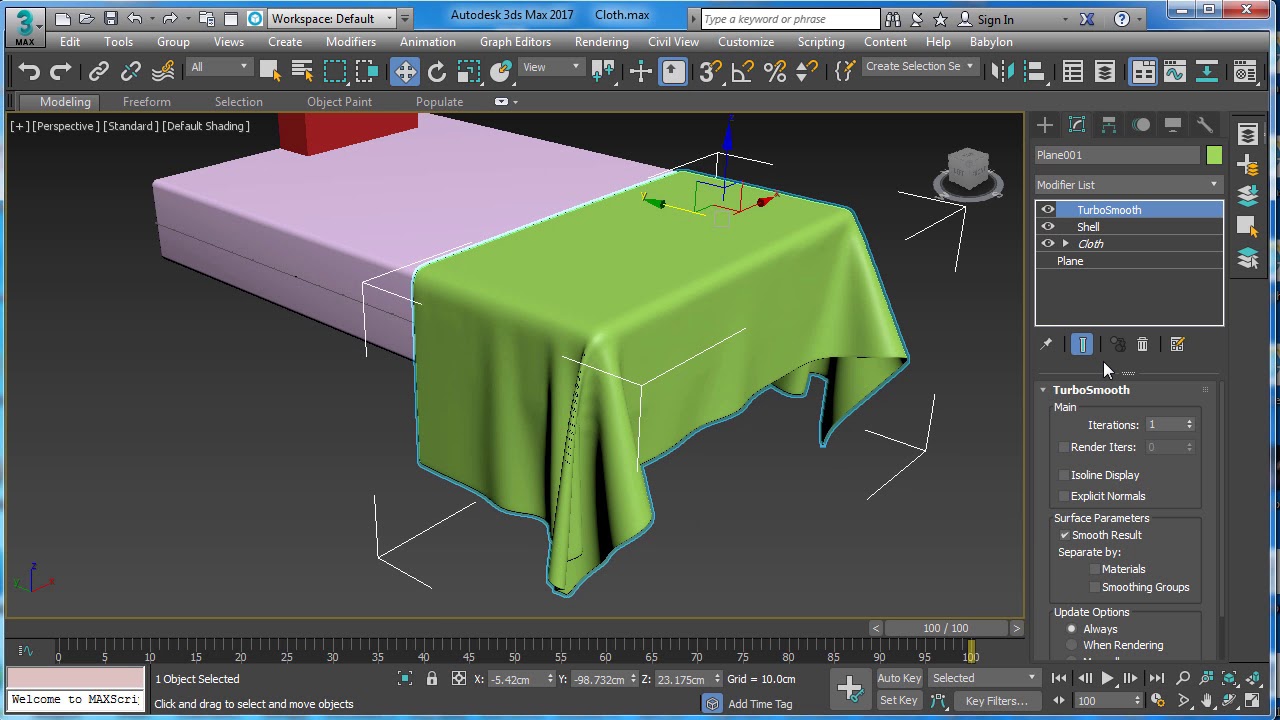Click Configure Modifier Sets icon
This screenshot has height=720, width=1280.
tap(1177, 344)
